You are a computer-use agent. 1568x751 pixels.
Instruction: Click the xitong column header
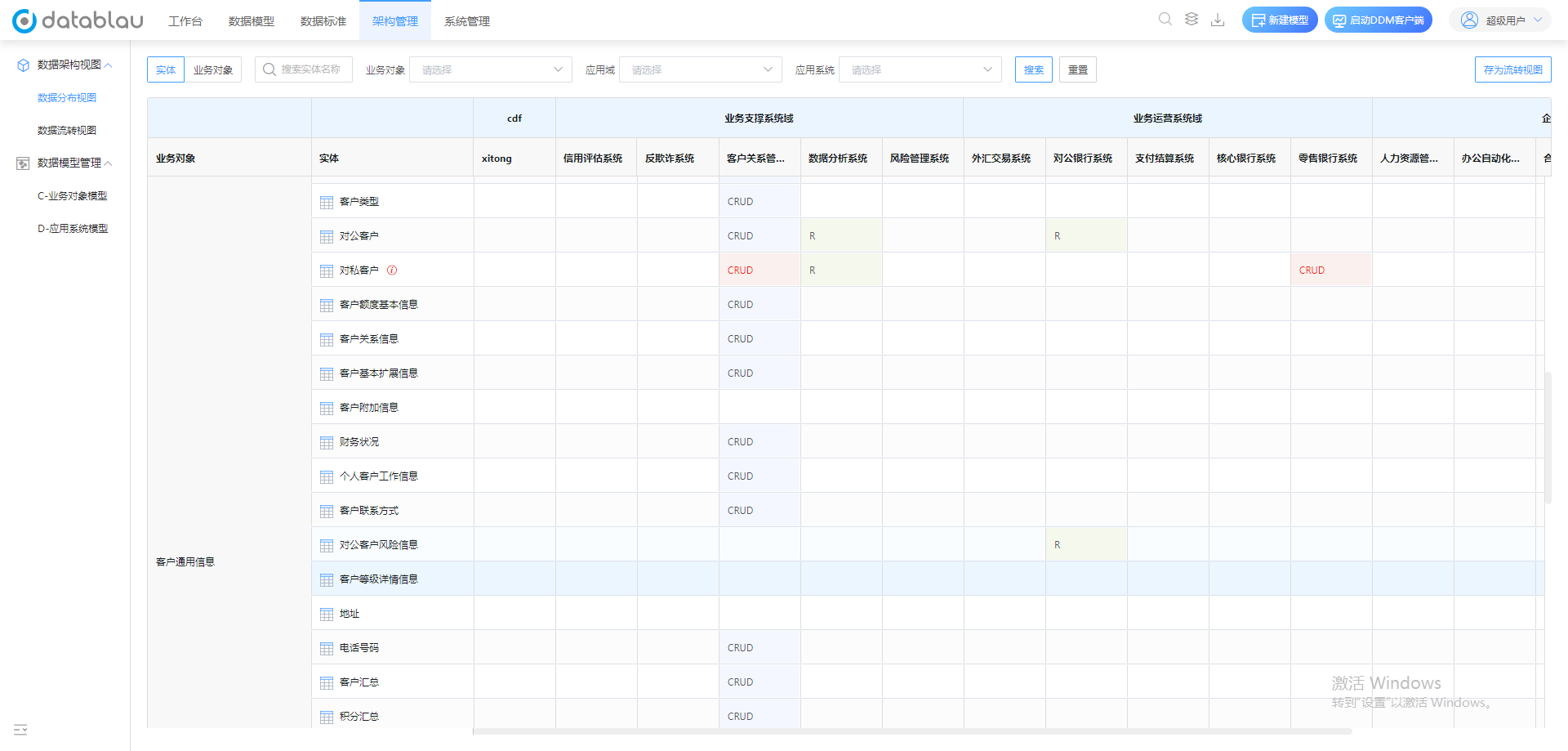(x=514, y=158)
